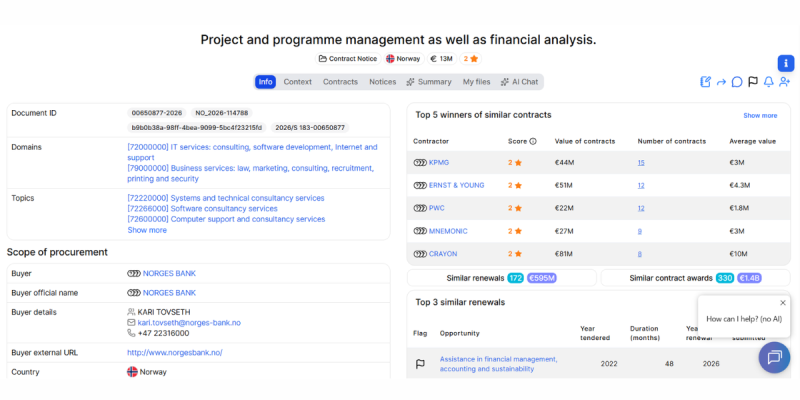
Task: Click [72600000] Computer support topic link
Action: tap(226, 219)
